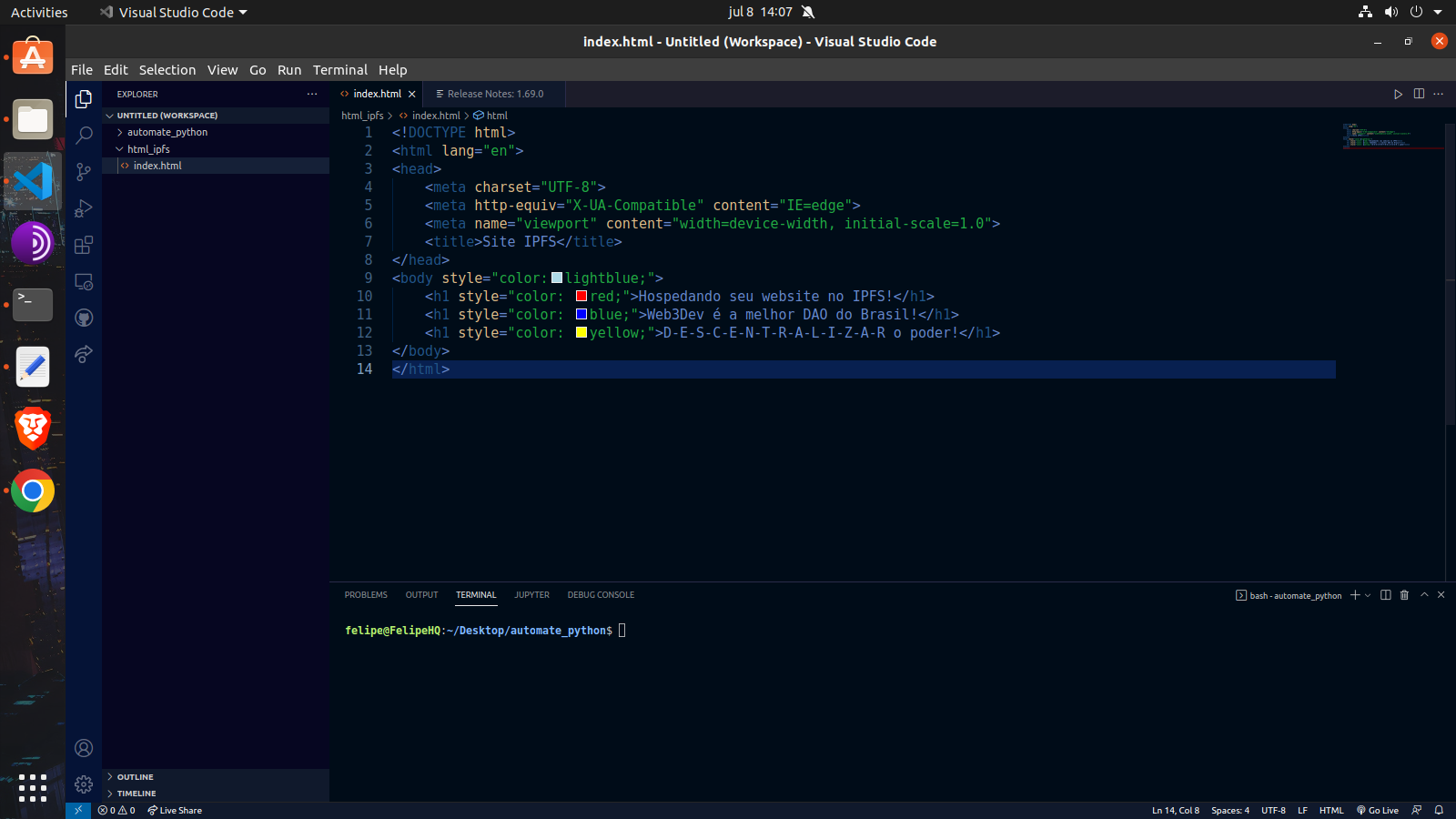Open the Extensions view
This screenshot has height=819, width=1456.
click(x=84, y=245)
